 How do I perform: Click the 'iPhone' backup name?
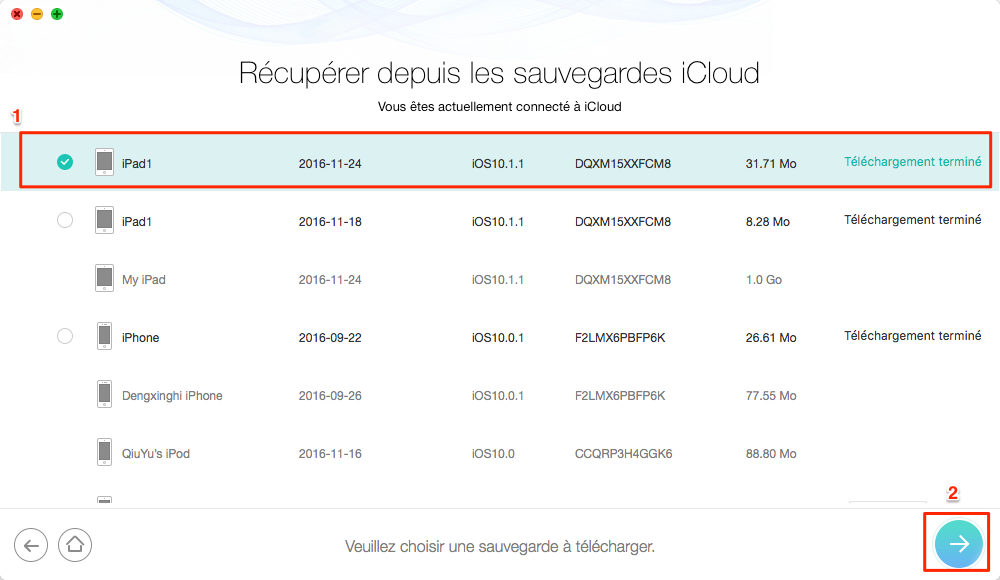click(140, 338)
